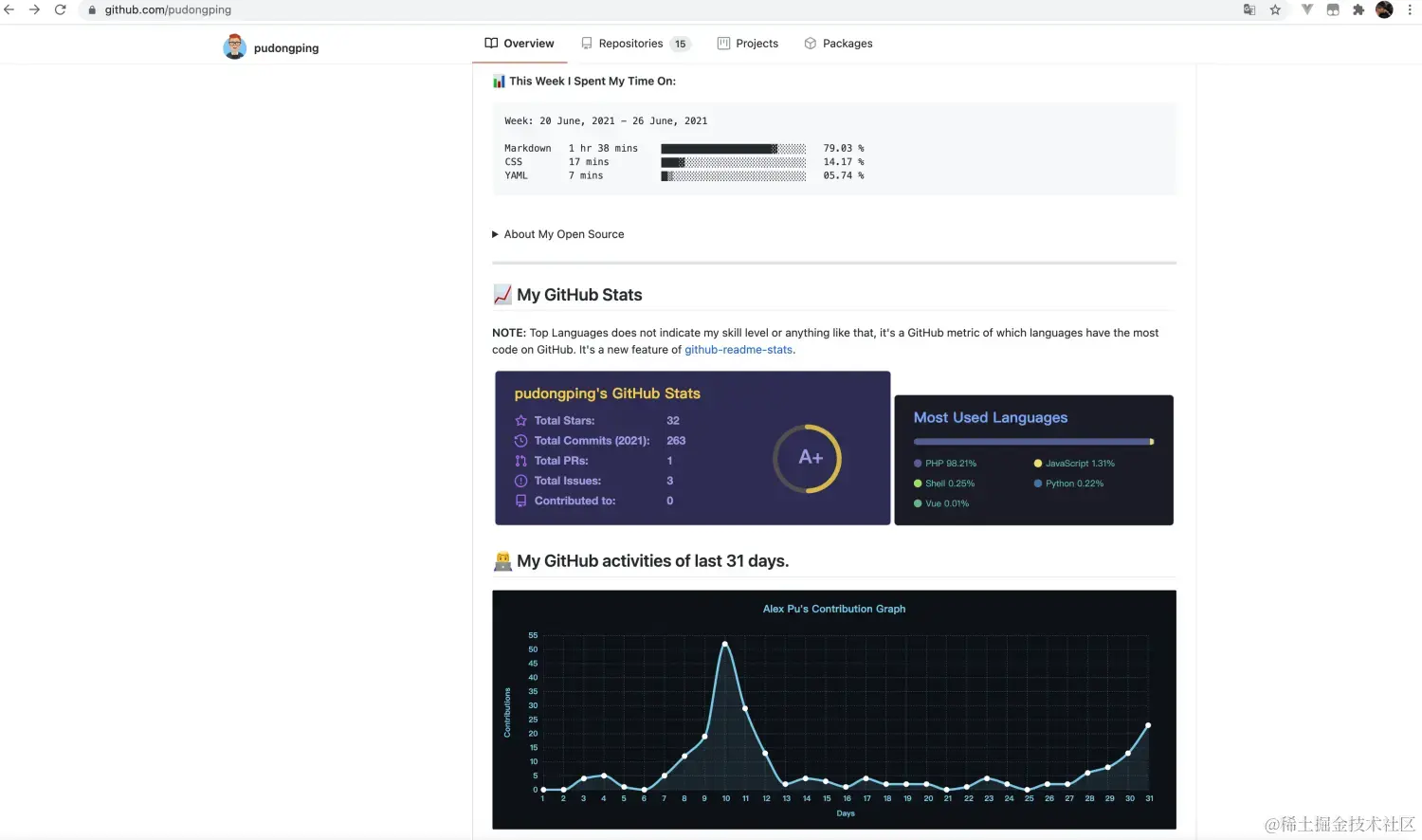The height and width of the screenshot is (840, 1422).
Task: Go forward with the browser forward arrow
Action: coord(34,9)
